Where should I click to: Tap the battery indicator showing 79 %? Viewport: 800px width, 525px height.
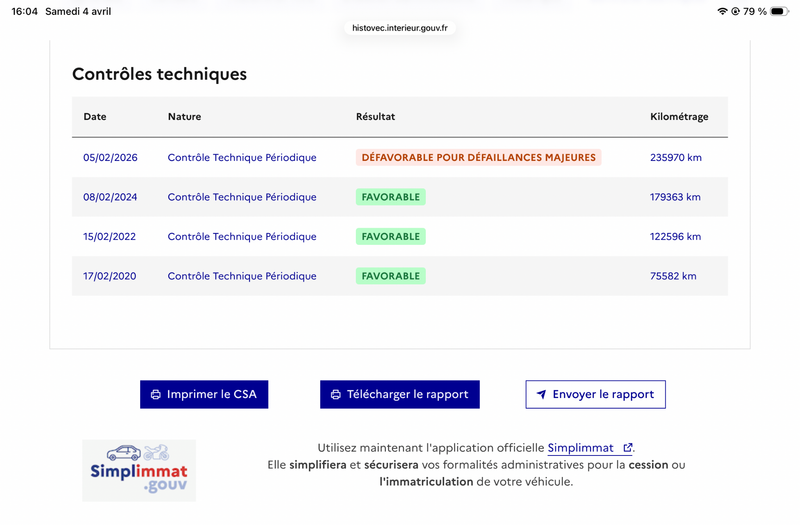point(780,11)
